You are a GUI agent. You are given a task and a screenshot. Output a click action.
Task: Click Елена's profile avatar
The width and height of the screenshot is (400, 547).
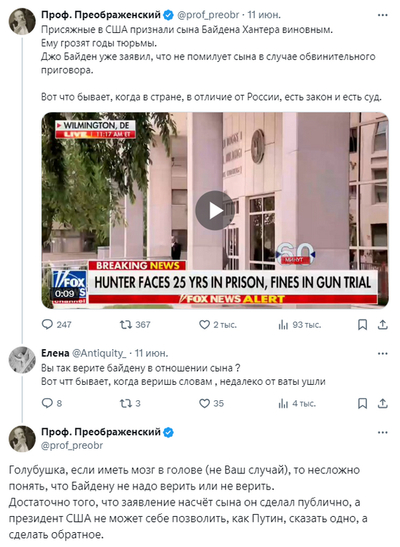[x=22, y=360]
